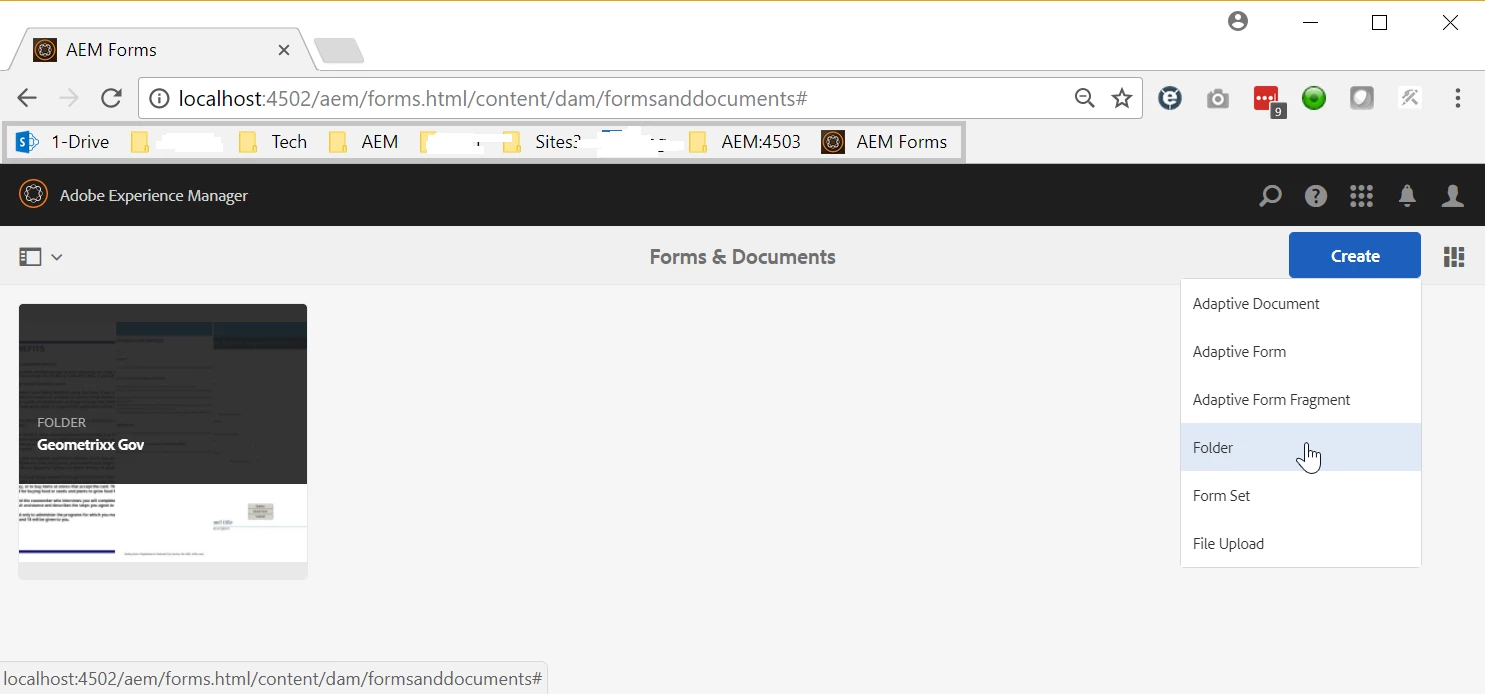The width and height of the screenshot is (1485, 694).
Task: Choose Adaptive Form from Create menu
Action: click(1301, 352)
